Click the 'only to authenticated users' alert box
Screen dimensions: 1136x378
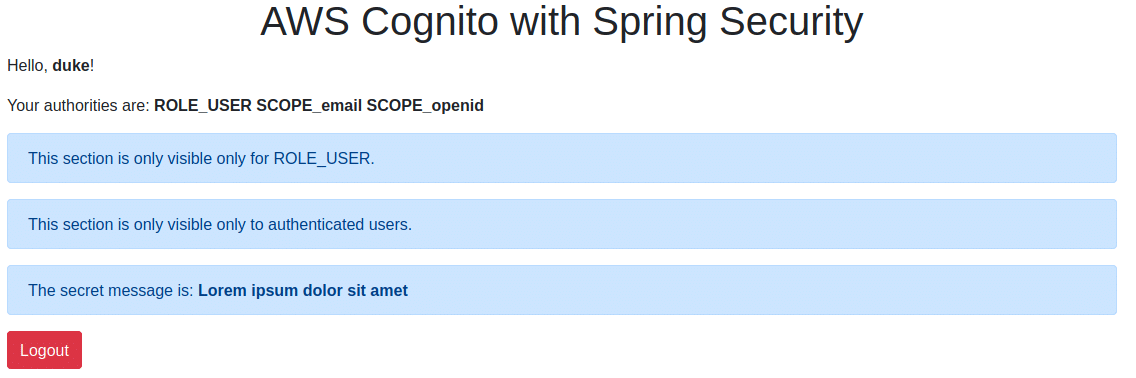coord(561,224)
